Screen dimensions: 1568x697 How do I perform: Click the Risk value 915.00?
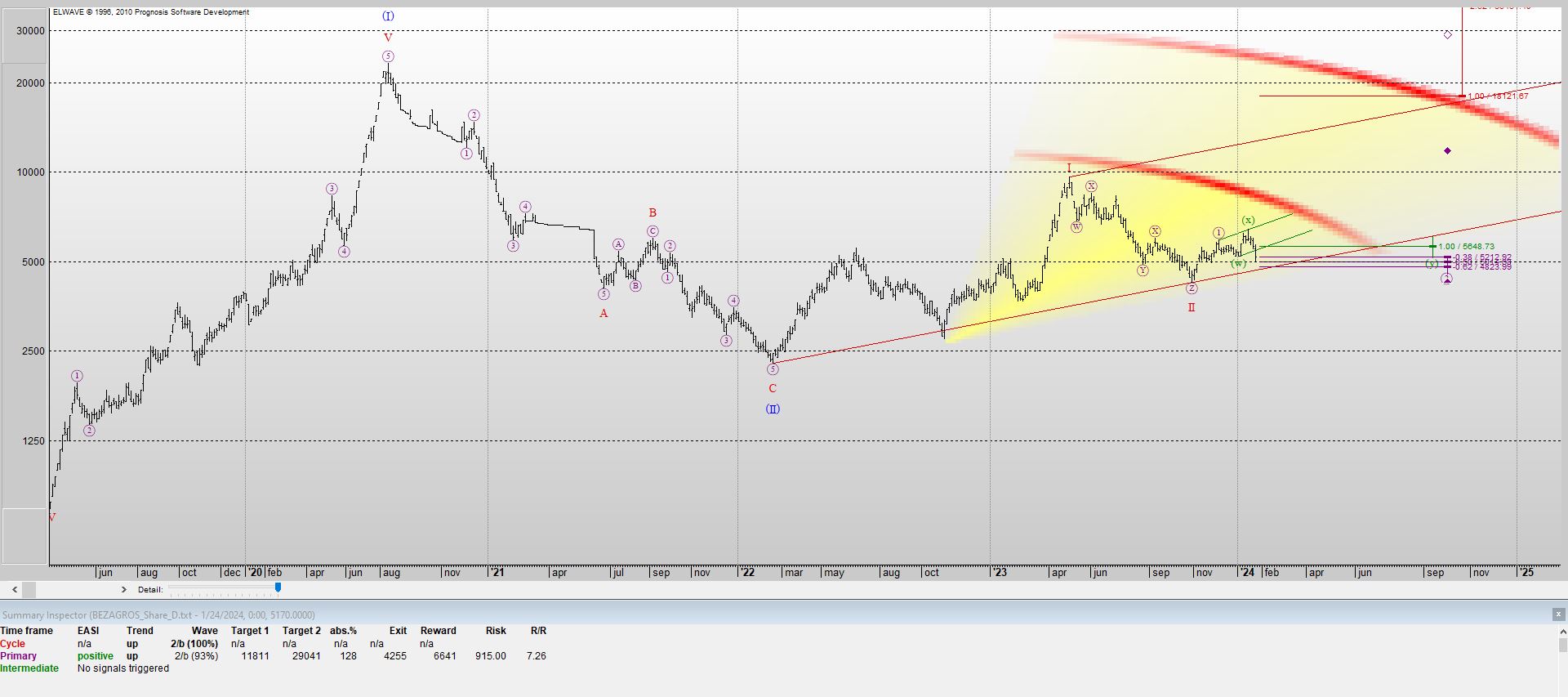click(x=491, y=656)
